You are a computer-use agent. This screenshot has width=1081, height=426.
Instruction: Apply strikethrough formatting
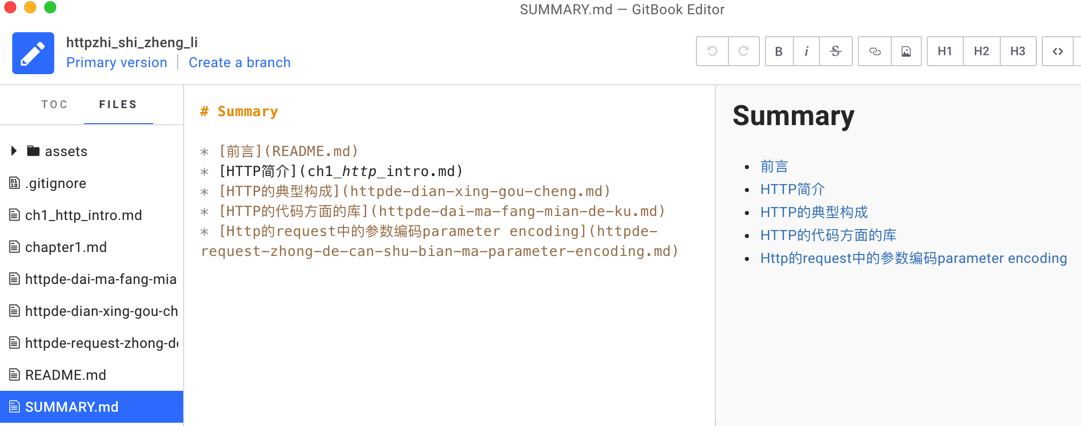point(836,52)
